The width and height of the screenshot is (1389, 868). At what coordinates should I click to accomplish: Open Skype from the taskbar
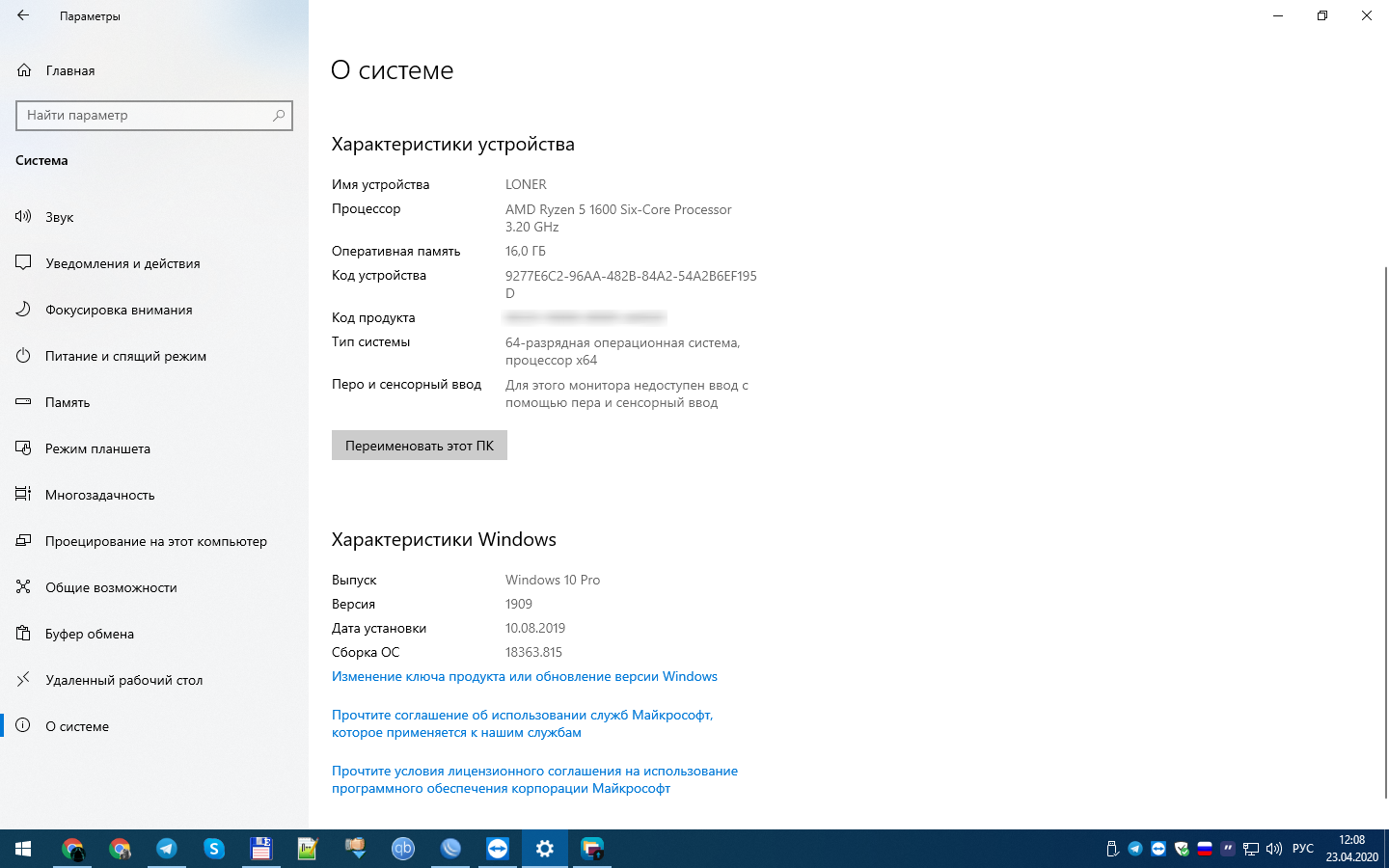pos(214,849)
